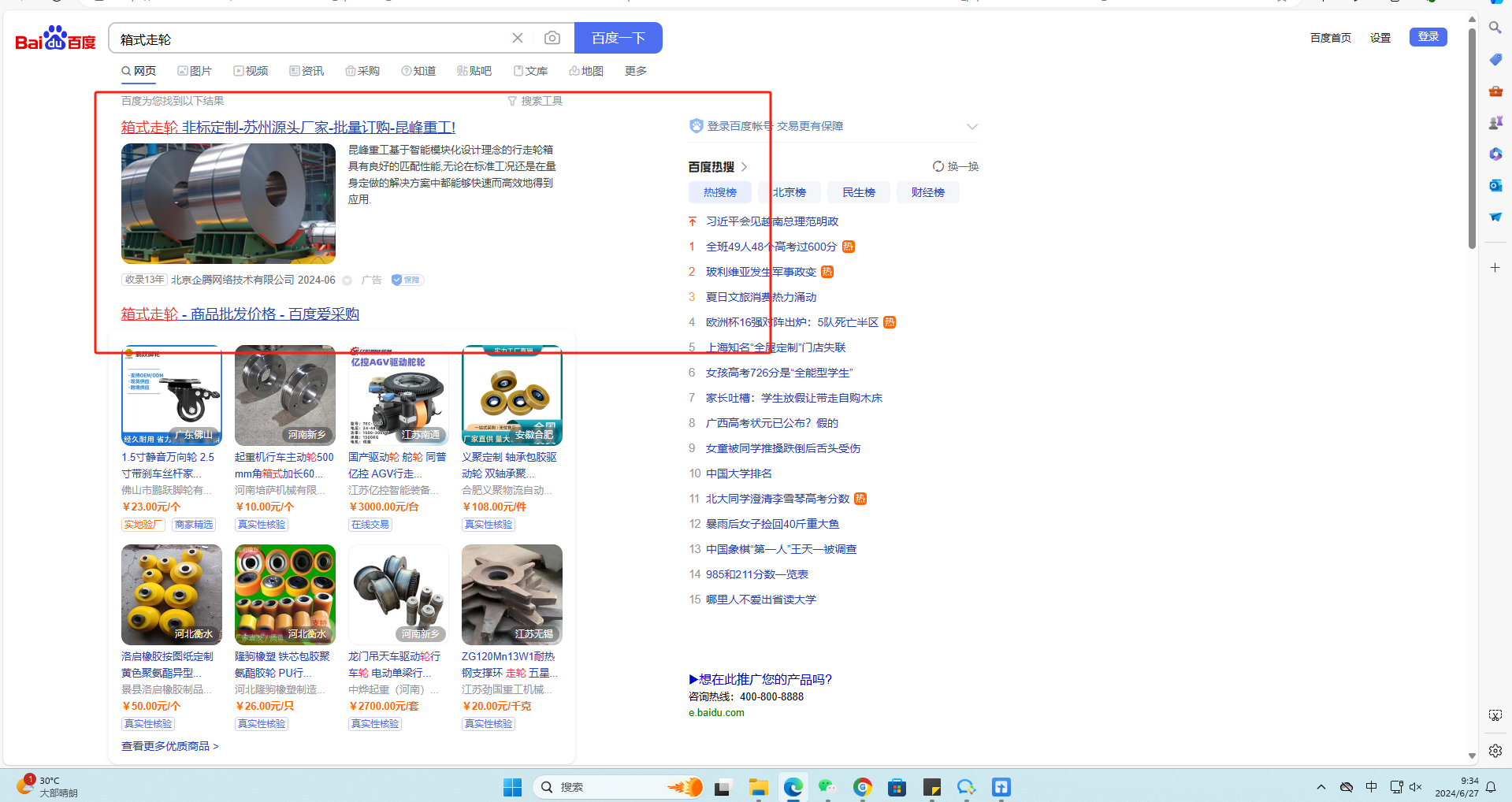Open the Edge sidebar search icon
1512x802 pixels.
1495,28
